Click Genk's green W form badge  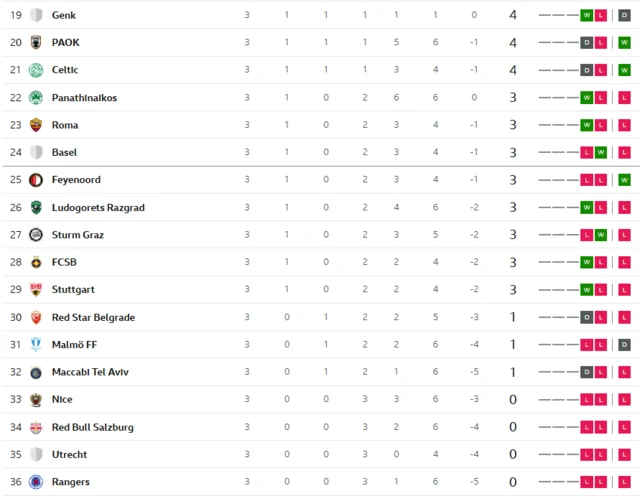click(x=586, y=16)
